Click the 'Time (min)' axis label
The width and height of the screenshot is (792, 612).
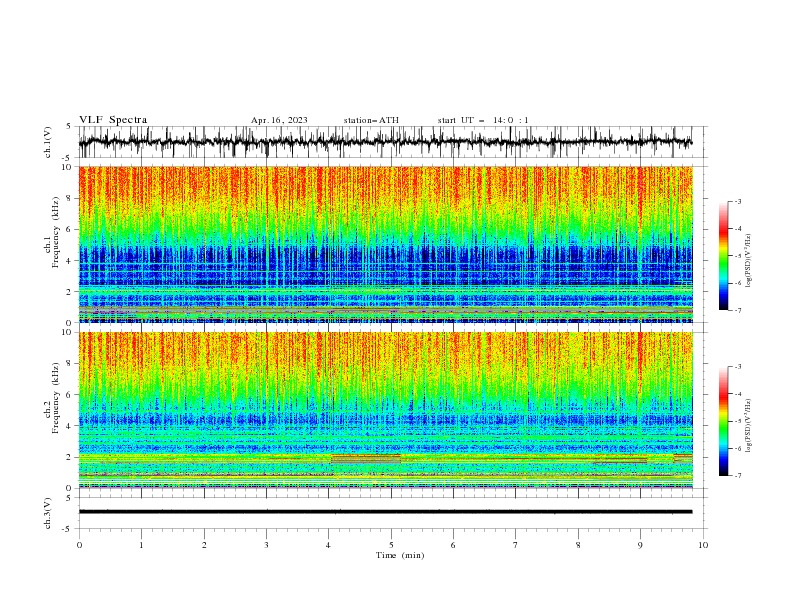[400, 555]
